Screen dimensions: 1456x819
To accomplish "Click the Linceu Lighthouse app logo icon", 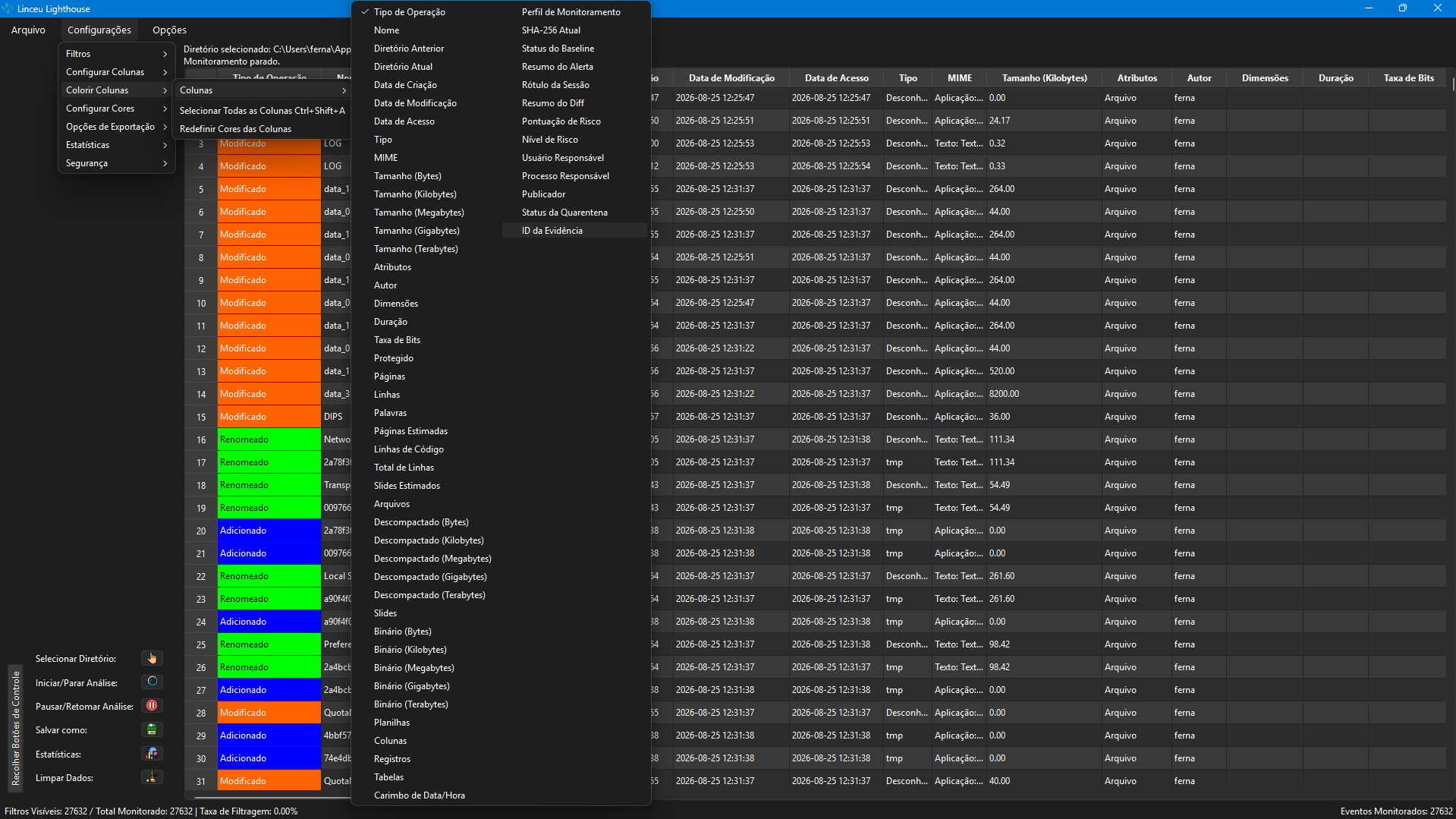I will click(8, 8).
